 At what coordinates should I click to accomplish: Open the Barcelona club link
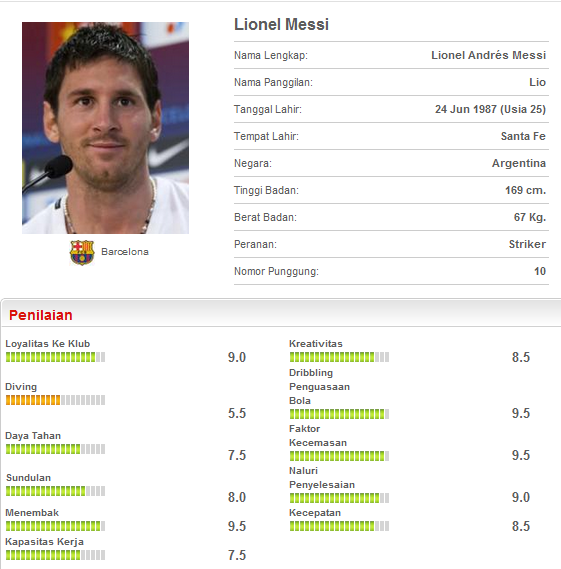(125, 251)
